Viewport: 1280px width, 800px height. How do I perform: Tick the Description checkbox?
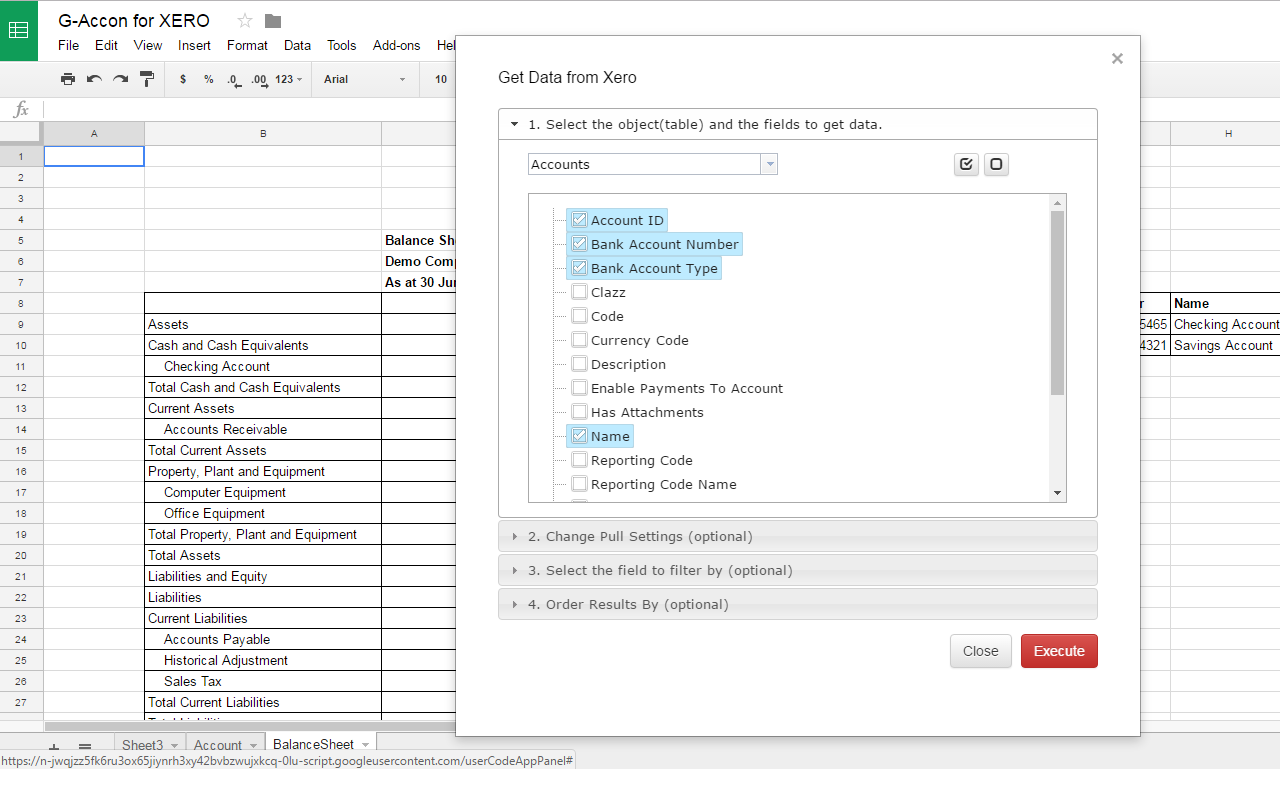coord(579,364)
